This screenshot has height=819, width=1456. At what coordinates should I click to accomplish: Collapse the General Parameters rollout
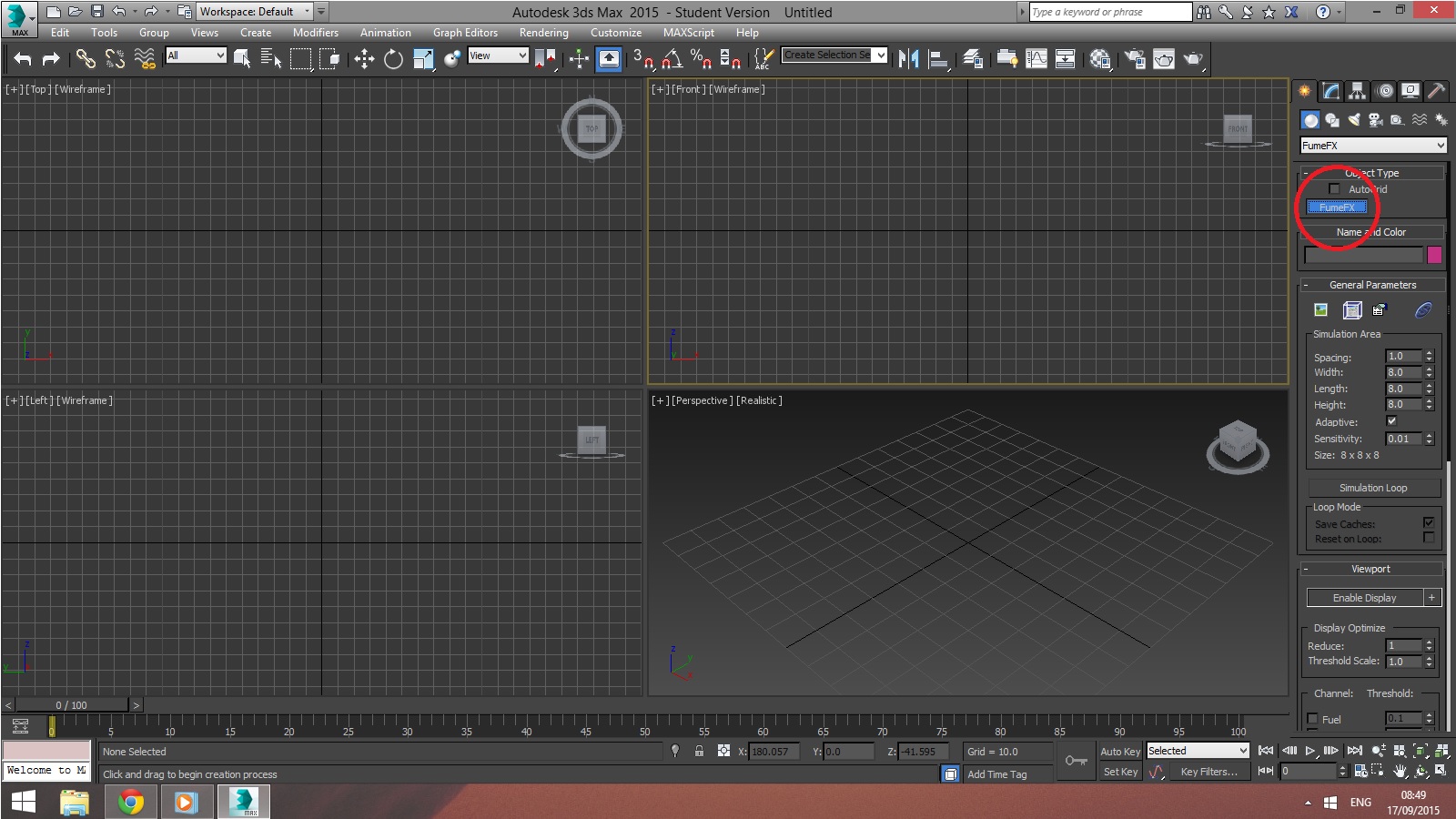pyautogui.click(x=1372, y=285)
